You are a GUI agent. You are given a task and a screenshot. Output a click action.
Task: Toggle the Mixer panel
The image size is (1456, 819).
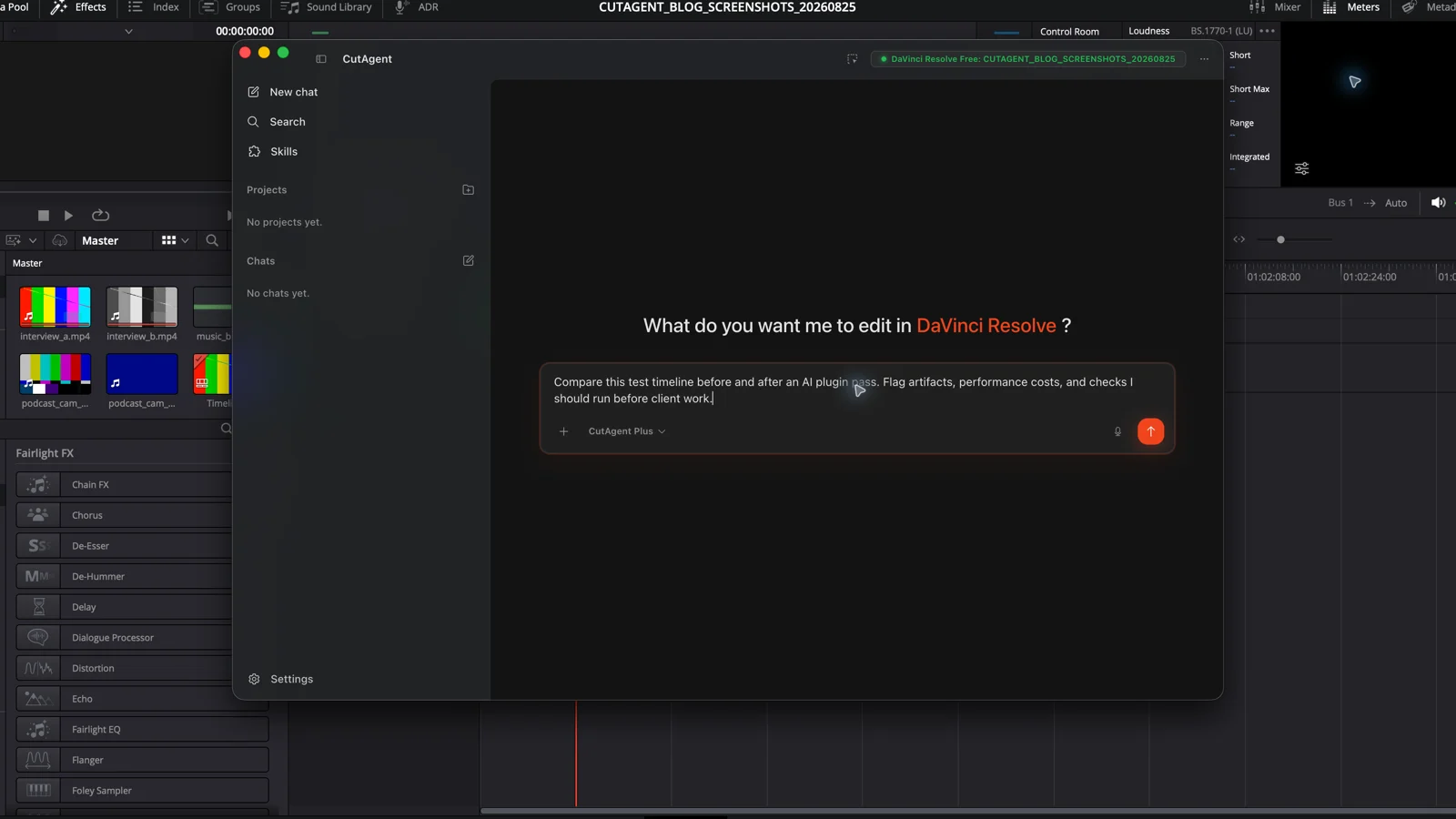point(1275,7)
